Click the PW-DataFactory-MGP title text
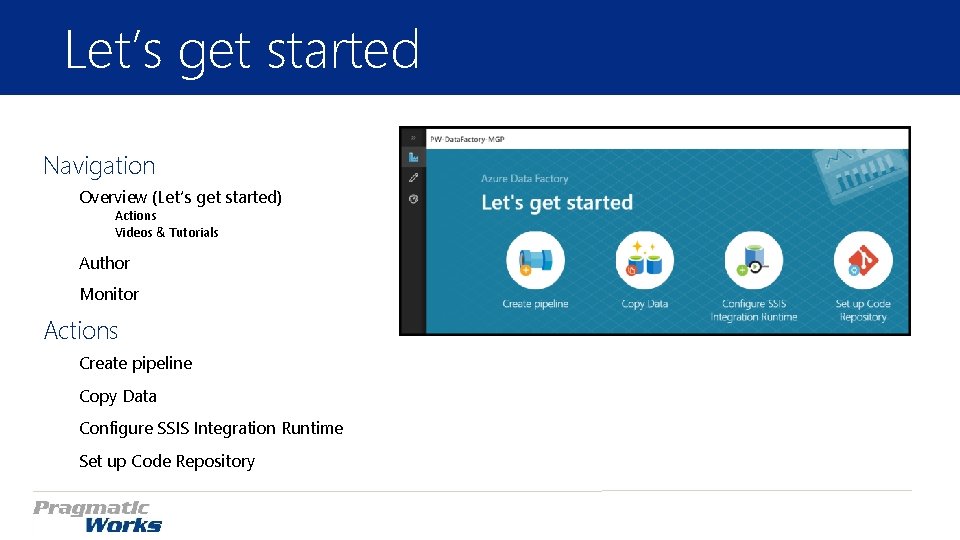The height and width of the screenshot is (540, 960). click(467, 140)
